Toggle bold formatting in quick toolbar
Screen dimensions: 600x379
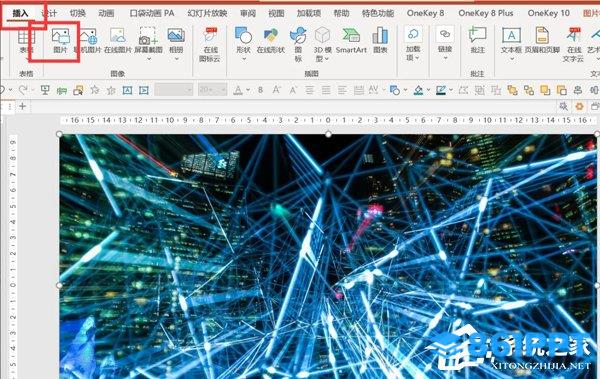point(260,90)
